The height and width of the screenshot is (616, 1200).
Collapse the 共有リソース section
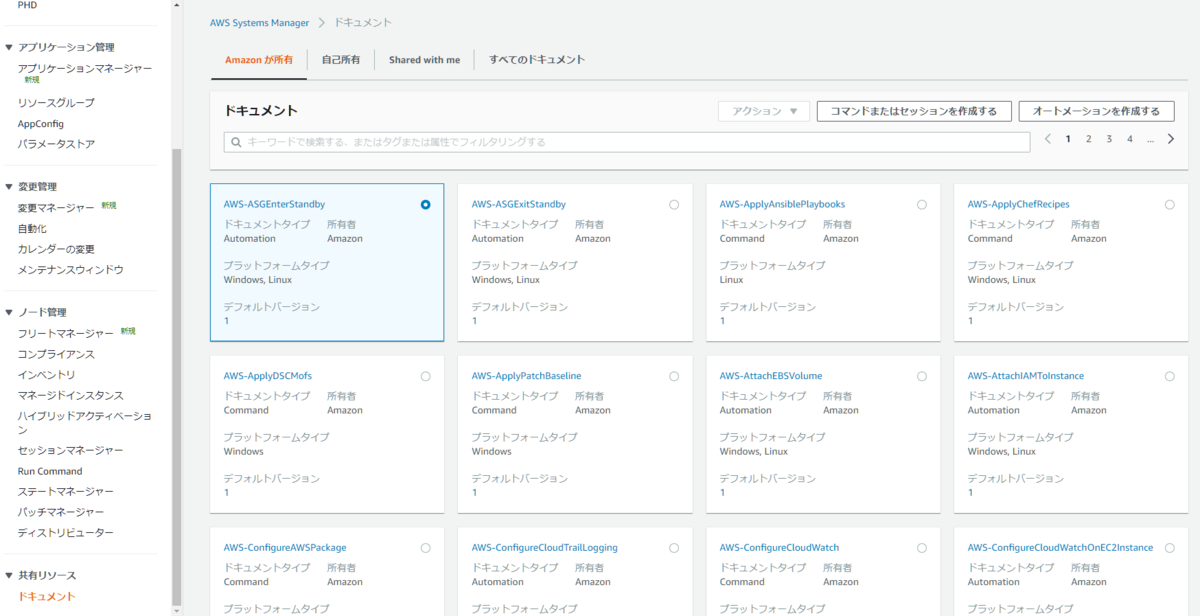[x=9, y=575]
